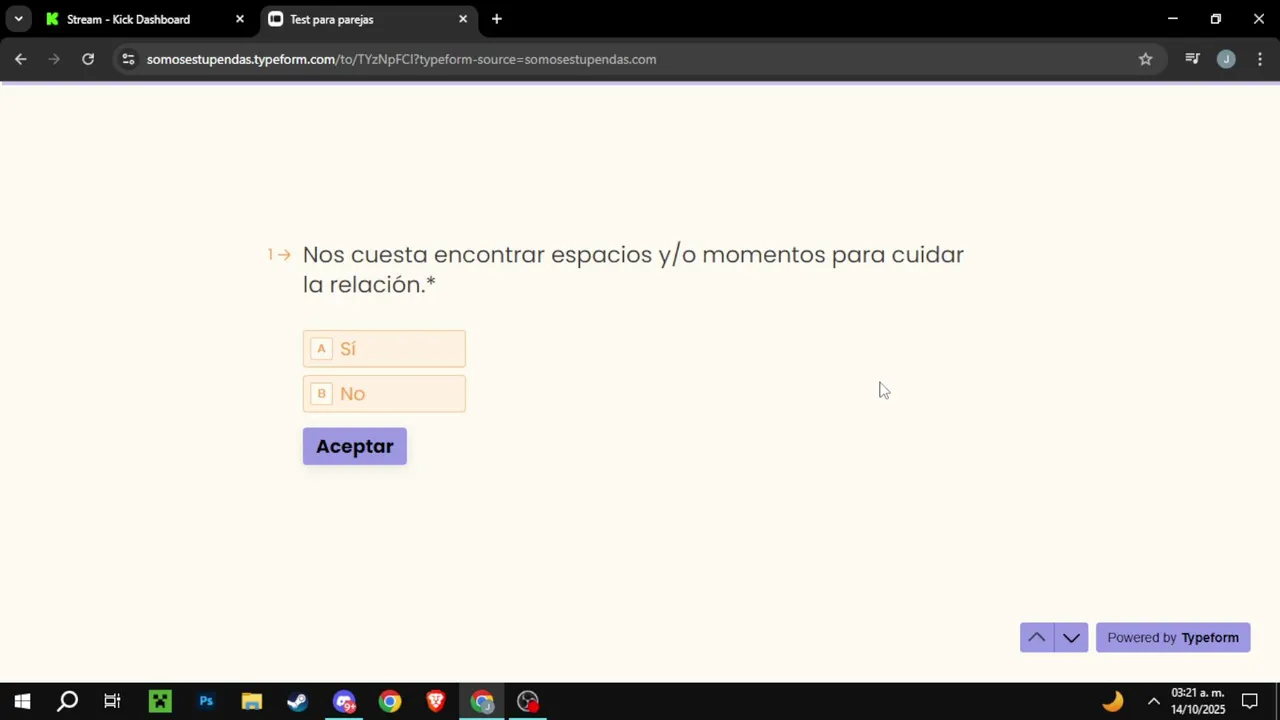Open Photoshop from the taskbar
Viewport: 1280px width, 720px height.
pyautogui.click(x=206, y=701)
